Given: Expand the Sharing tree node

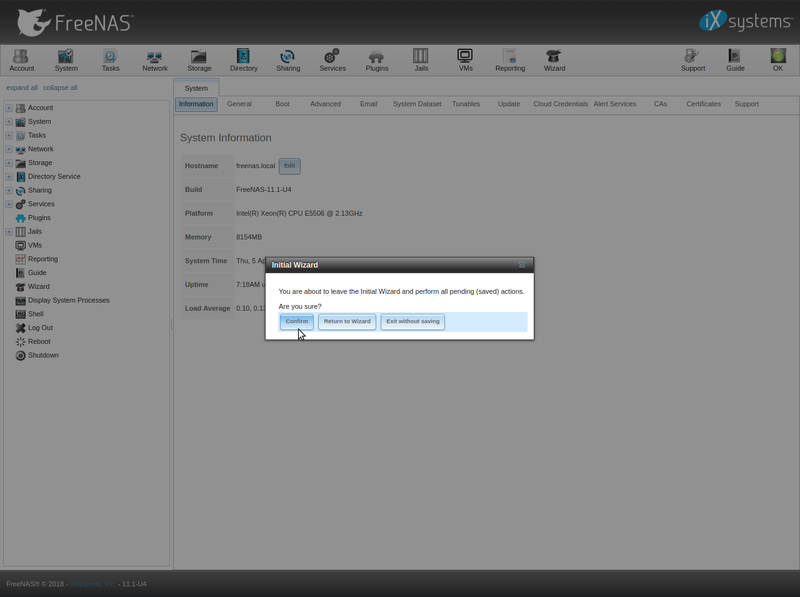Looking at the screenshot, I should (9, 190).
